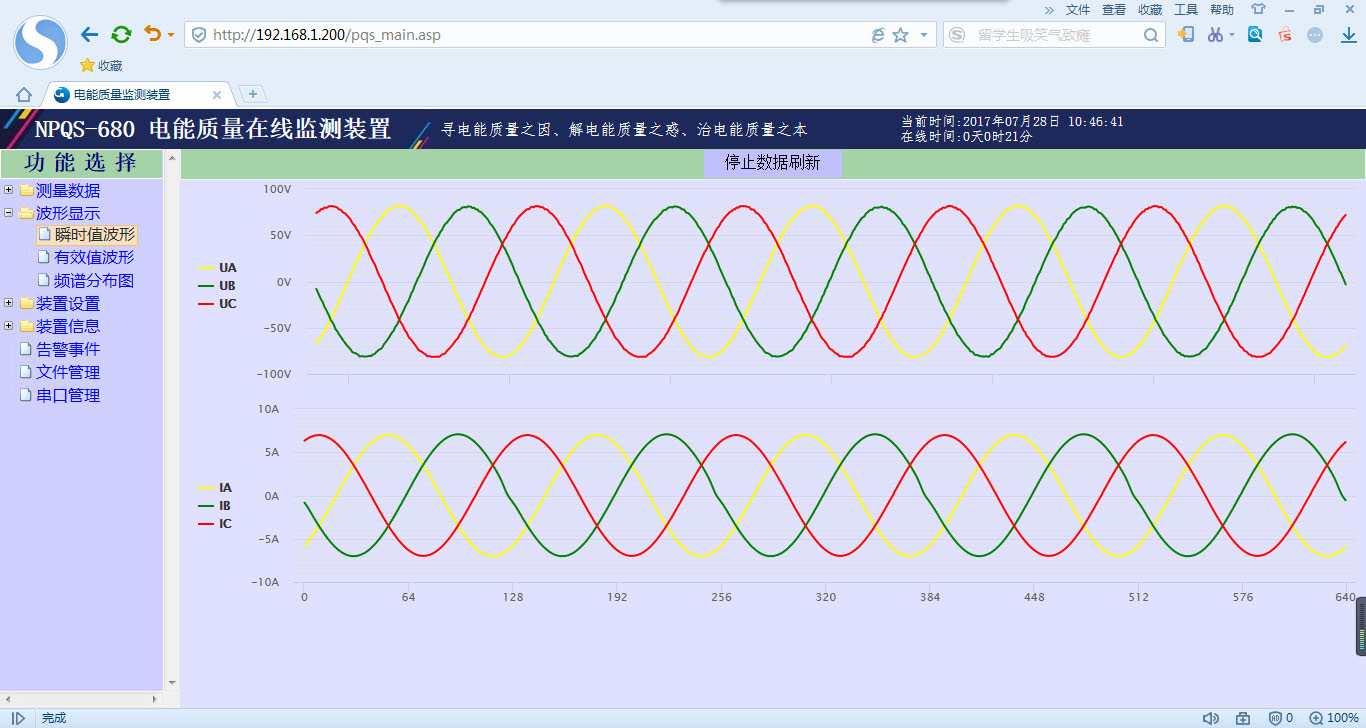
Task: Click the blue search page toolbar icon
Action: pos(1255,35)
